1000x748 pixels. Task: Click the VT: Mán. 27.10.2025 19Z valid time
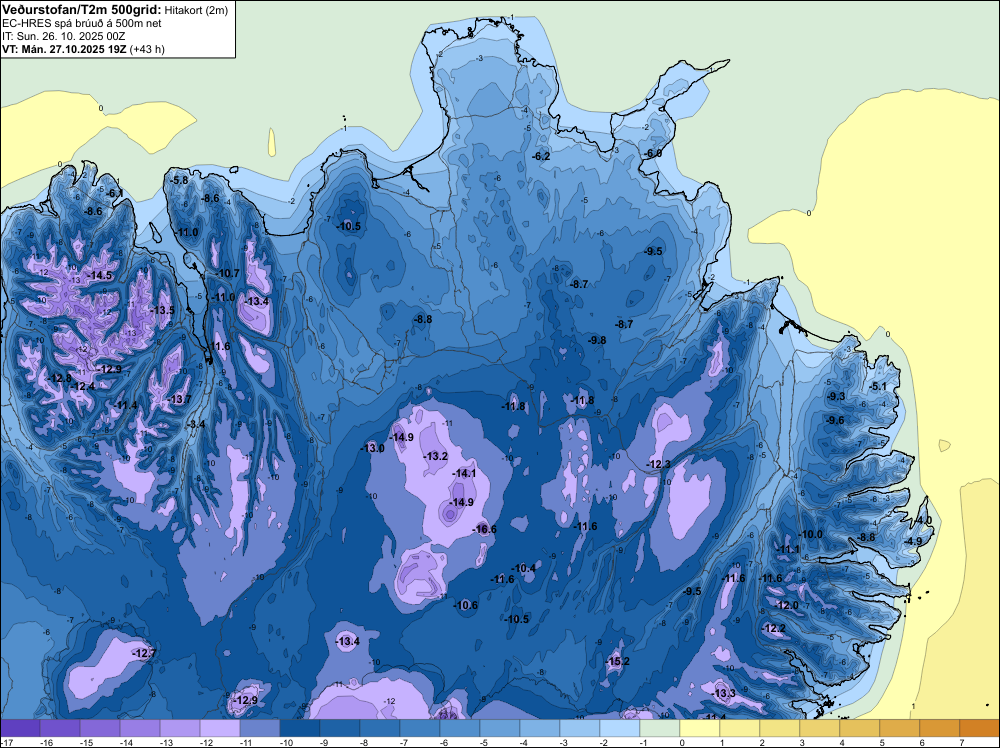click(64, 49)
